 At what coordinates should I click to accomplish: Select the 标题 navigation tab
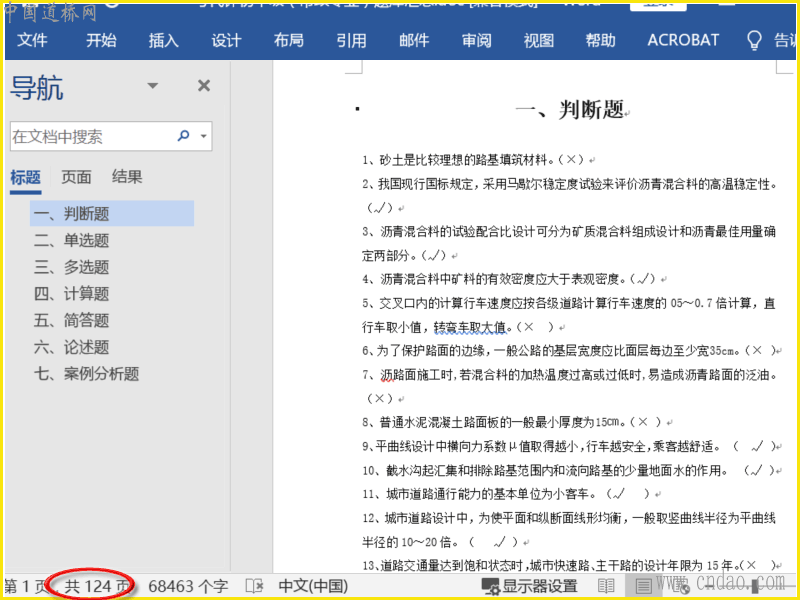point(26,178)
